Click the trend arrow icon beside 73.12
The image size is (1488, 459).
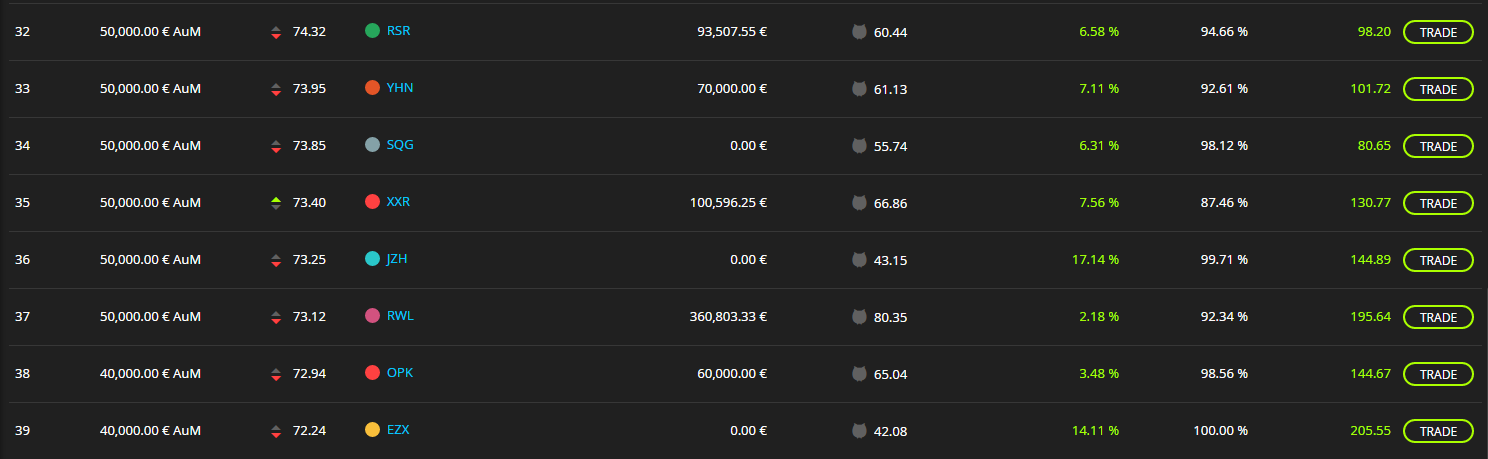click(276, 317)
